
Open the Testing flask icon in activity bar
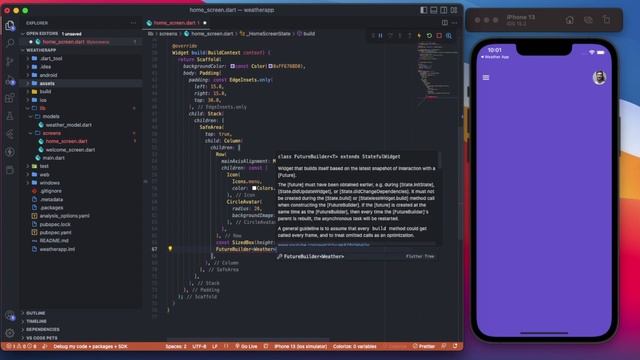(x=10, y=116)
